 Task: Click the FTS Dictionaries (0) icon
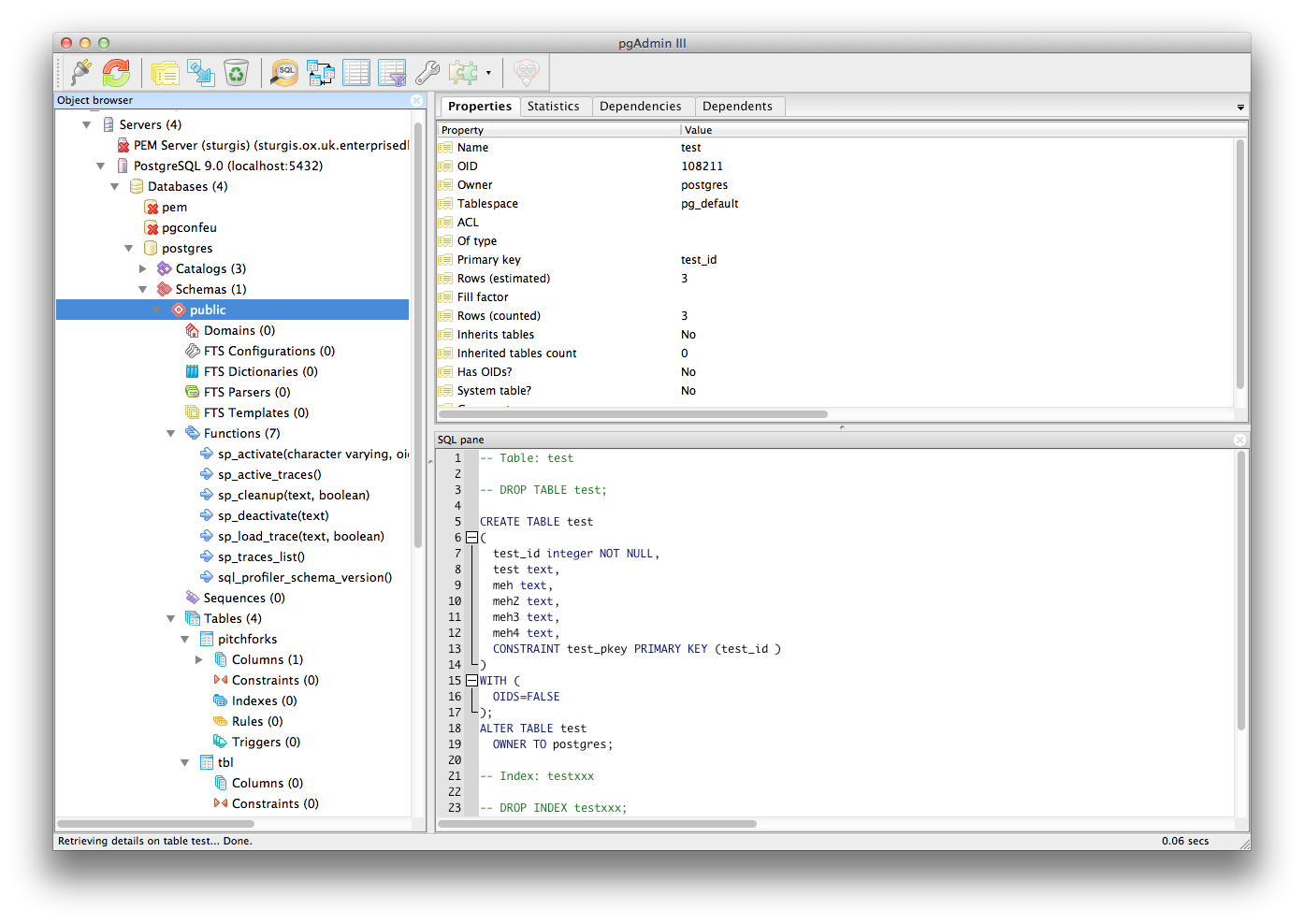193,371
